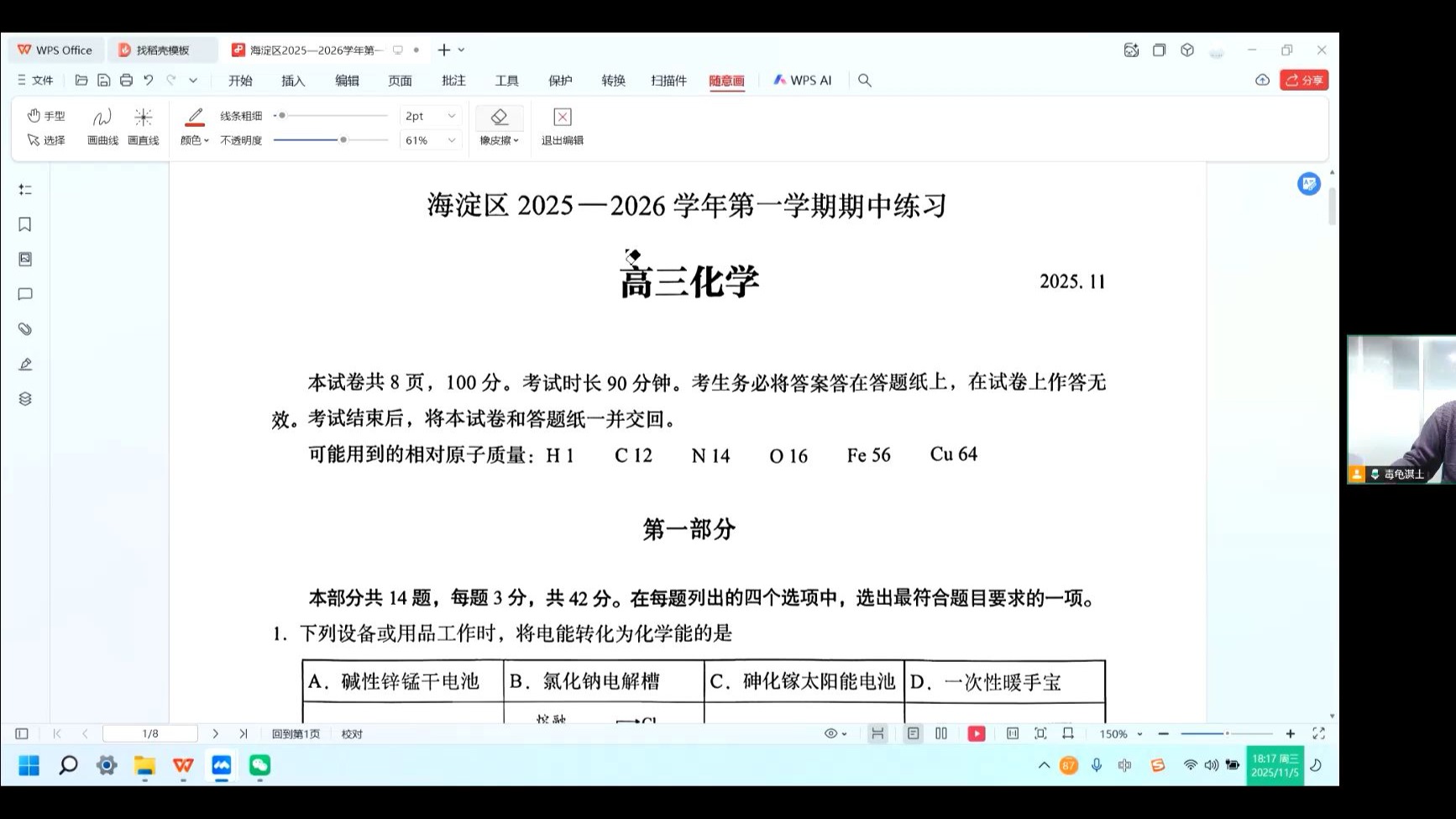Click the red play slideshow button
The image size is (1456, 819).
click(977, 734)
